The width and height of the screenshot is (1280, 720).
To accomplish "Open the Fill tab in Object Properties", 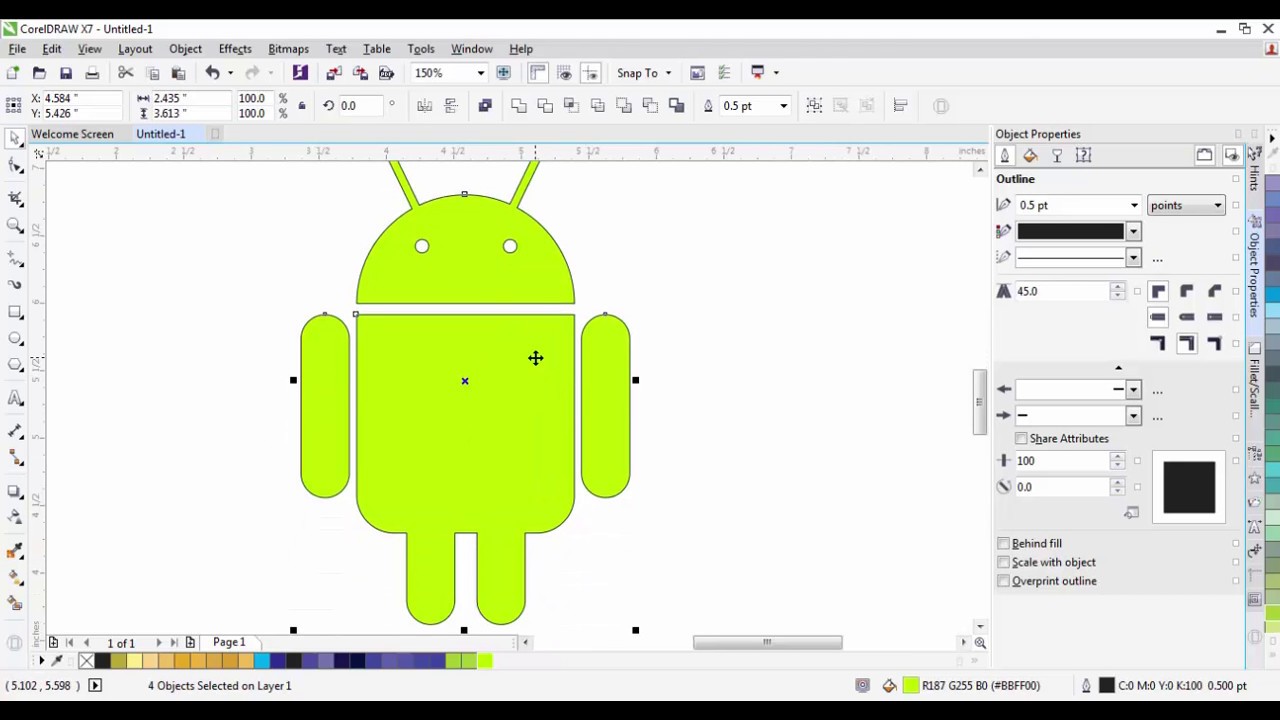I will (x=1030, y=156).
